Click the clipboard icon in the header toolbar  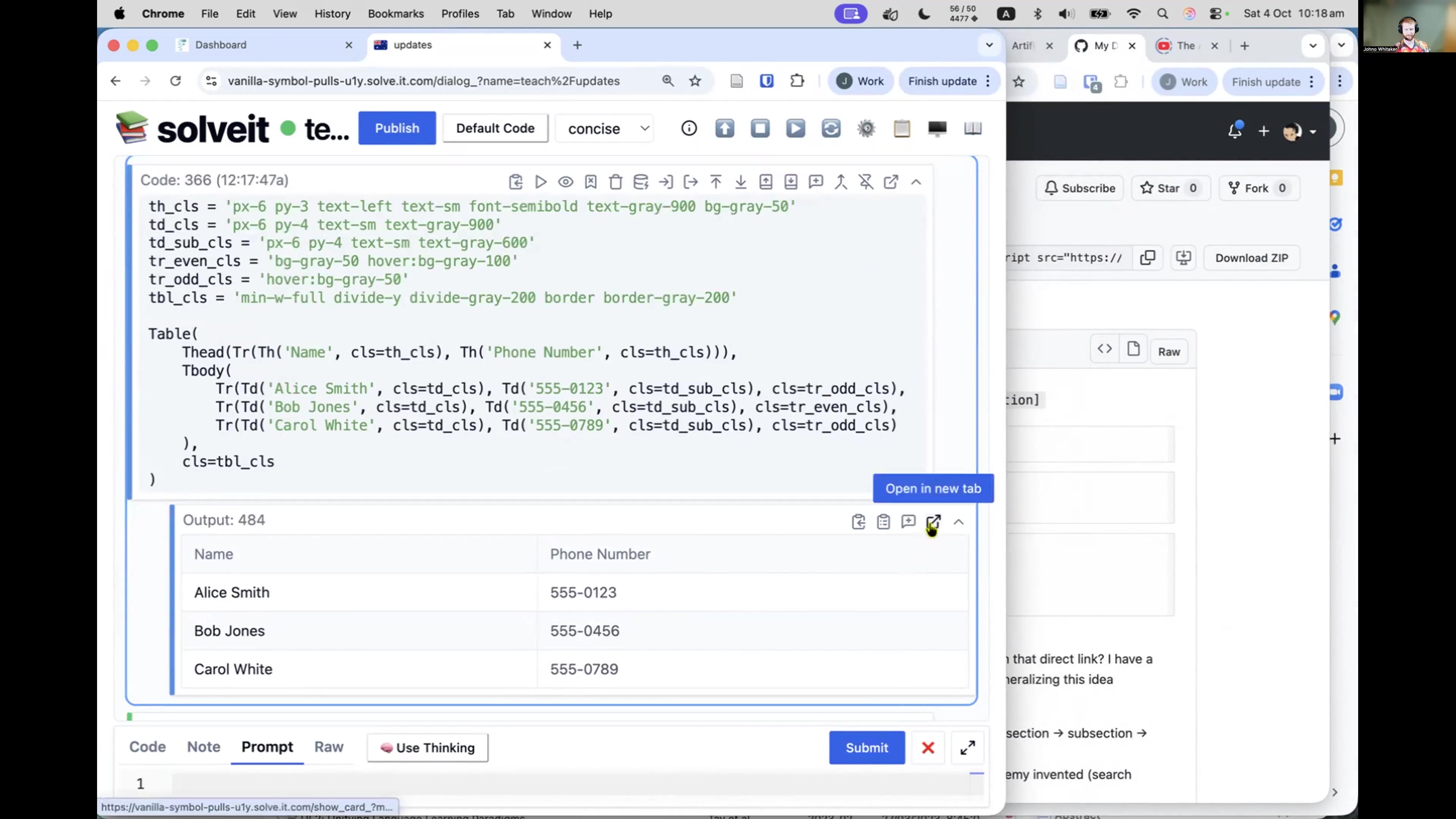[x=902, y=129]
